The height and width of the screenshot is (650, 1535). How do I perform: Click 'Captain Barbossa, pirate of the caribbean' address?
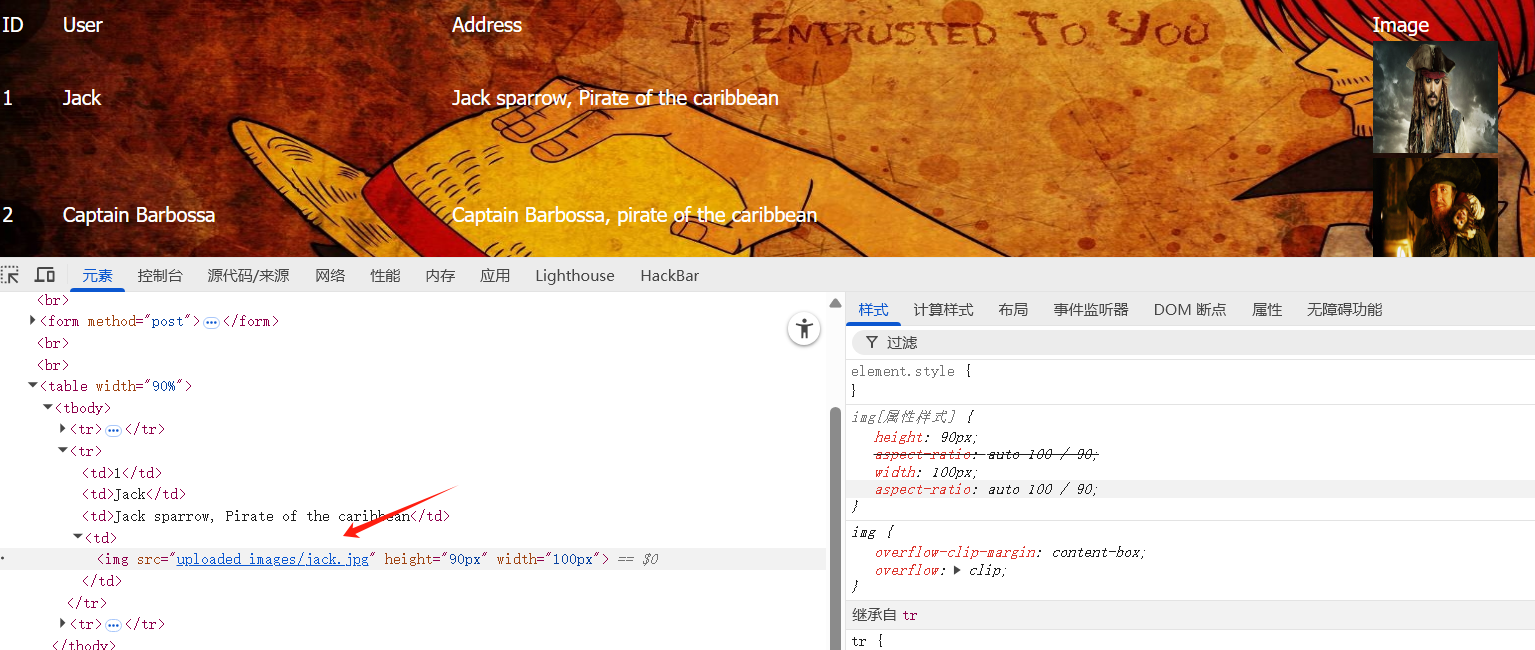(634, 215)
